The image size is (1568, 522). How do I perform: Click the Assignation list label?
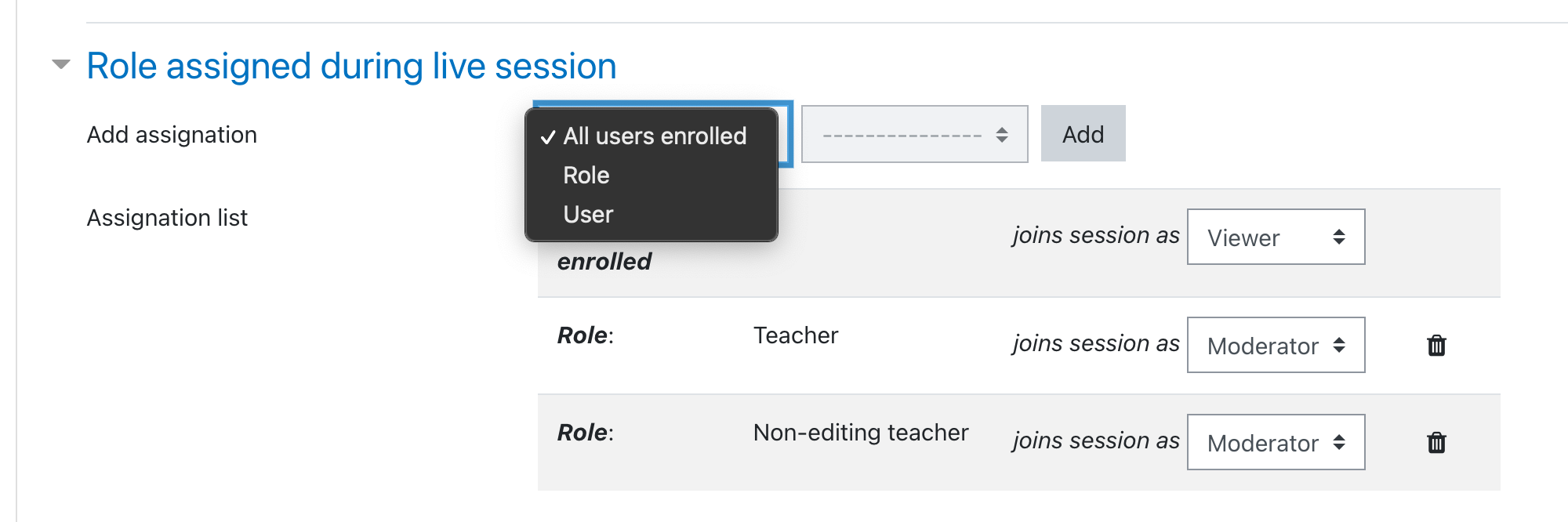click(167, 218)
